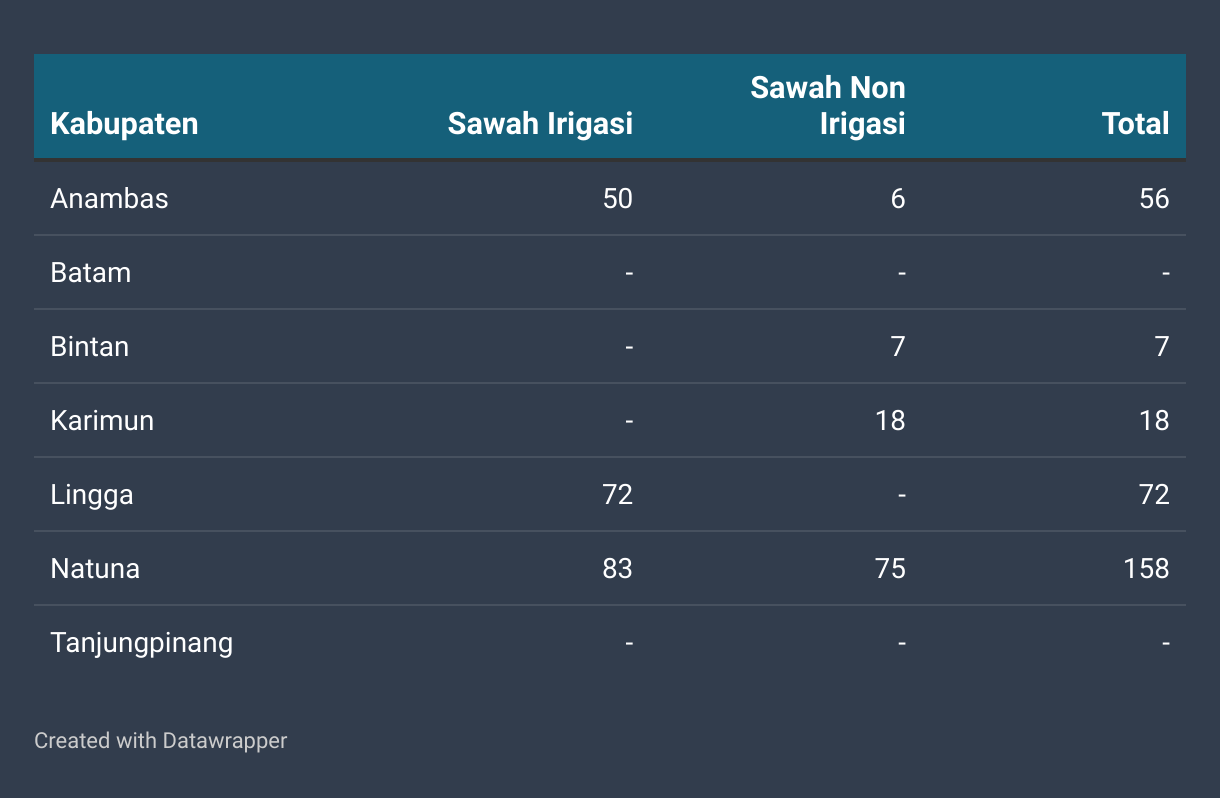Click the Sawah Irigasi column header

point(540,124)
